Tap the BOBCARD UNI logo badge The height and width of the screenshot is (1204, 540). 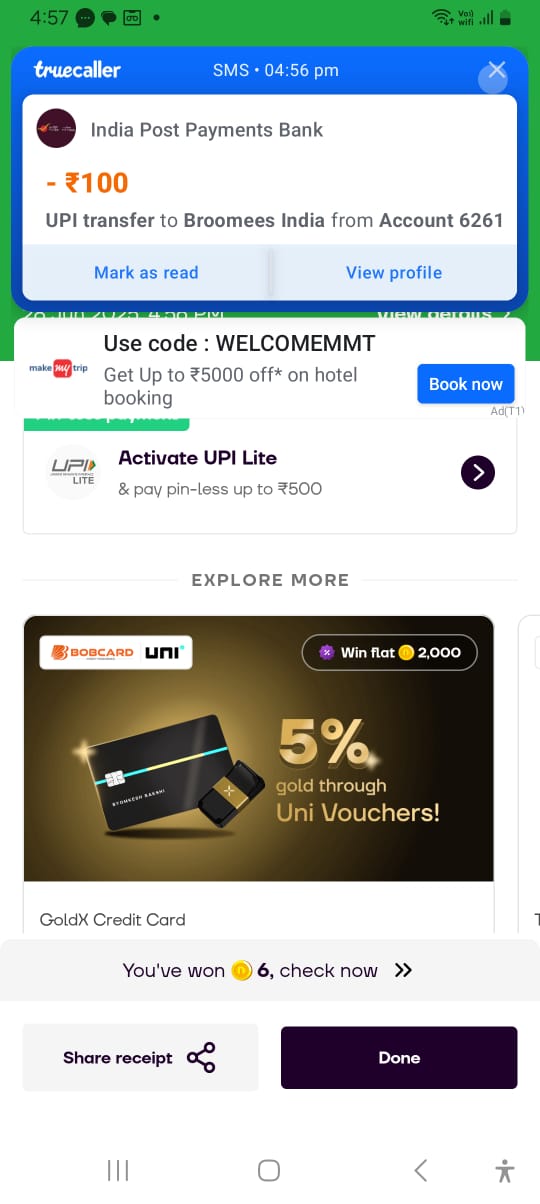pos(116,652)
